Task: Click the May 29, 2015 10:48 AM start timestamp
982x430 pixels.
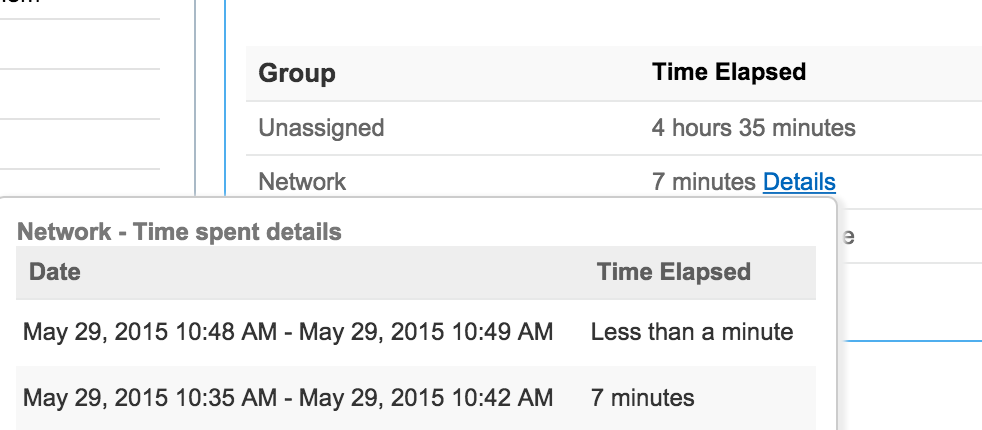Action: pyautogui.click(x=149, y=332)
